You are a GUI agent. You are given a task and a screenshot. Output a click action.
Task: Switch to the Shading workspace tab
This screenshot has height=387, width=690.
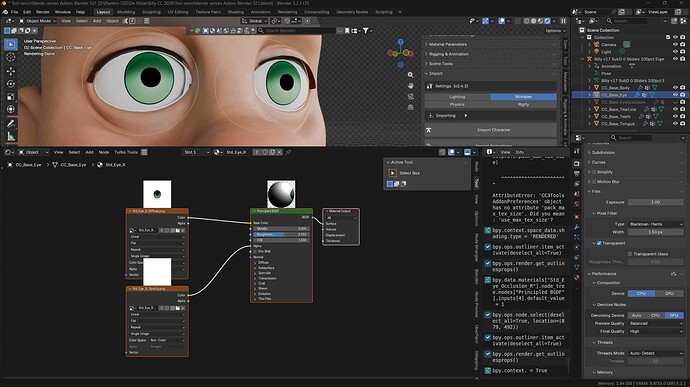pos(235,12)
